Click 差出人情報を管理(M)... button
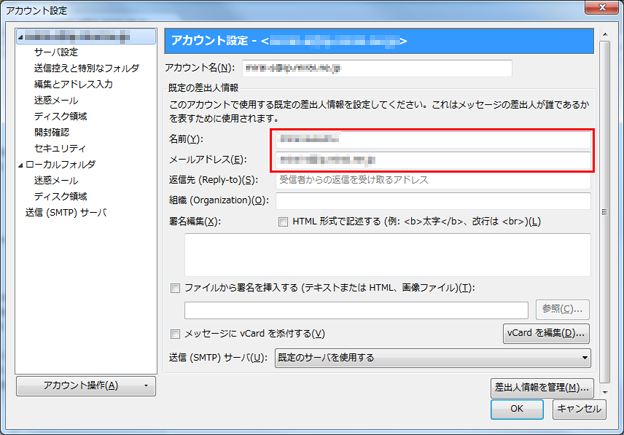624x435 pixels. pos(542,387)
